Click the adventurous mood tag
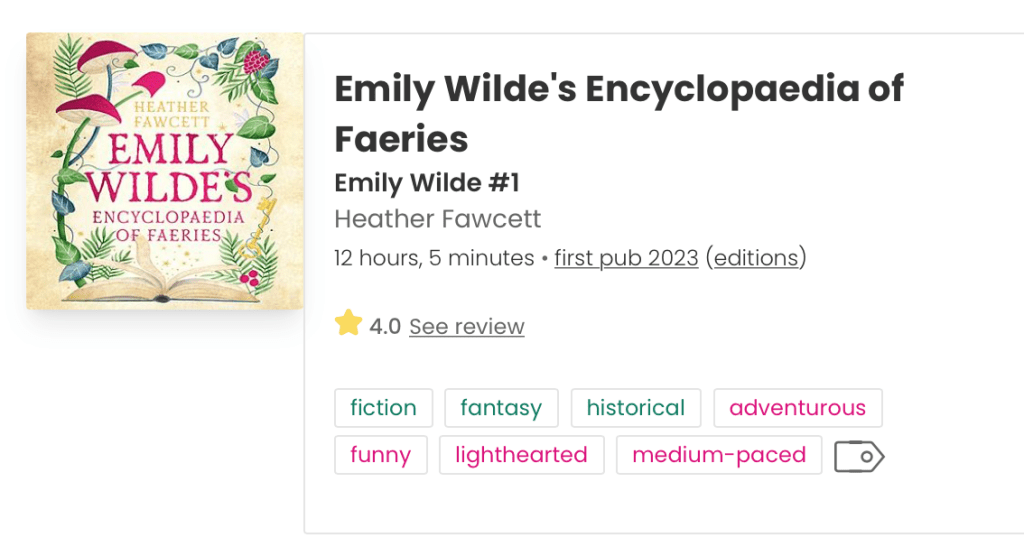The width and height of the screenshot is (1024, 556). (797, 408)
